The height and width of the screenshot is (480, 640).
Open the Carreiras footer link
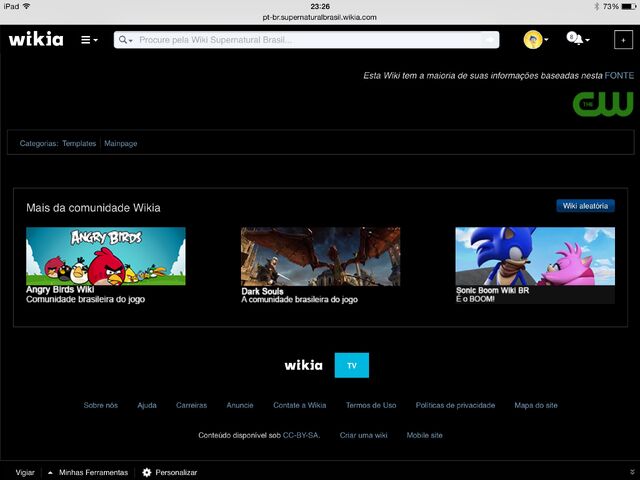191,405
